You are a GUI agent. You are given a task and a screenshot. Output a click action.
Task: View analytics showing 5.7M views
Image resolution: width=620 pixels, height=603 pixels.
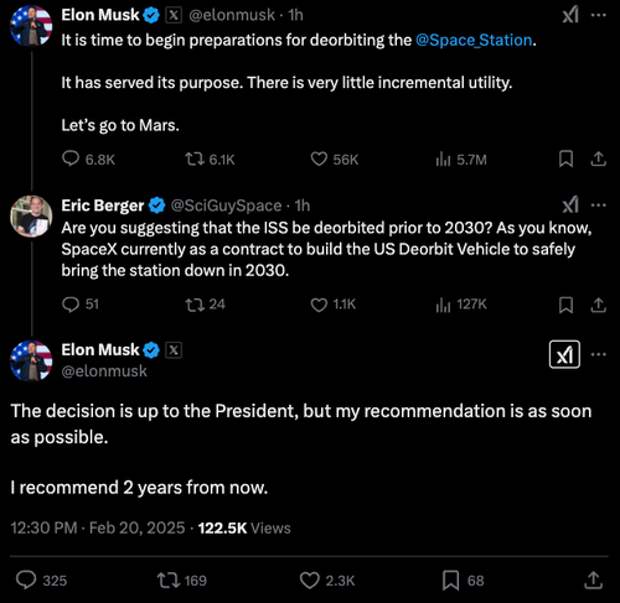point(444,159)
